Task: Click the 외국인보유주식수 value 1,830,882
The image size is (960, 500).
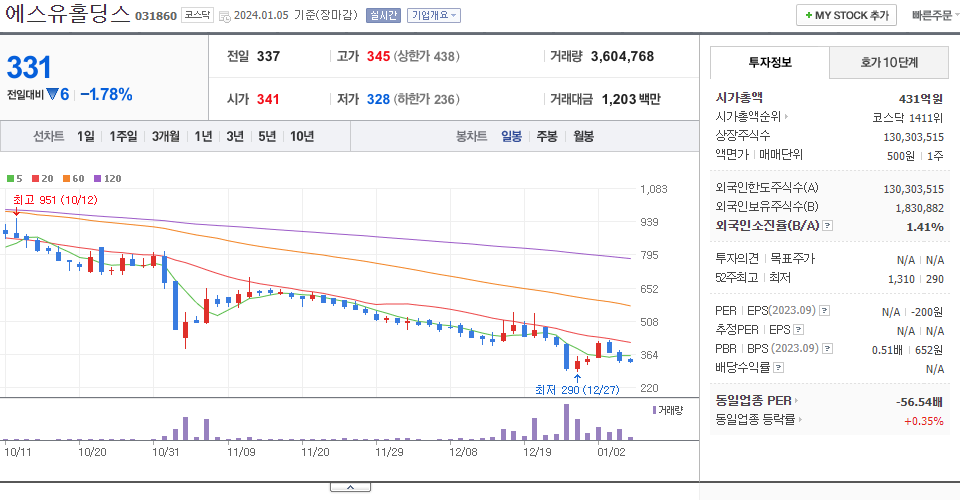Action: [x=920, y=208]
